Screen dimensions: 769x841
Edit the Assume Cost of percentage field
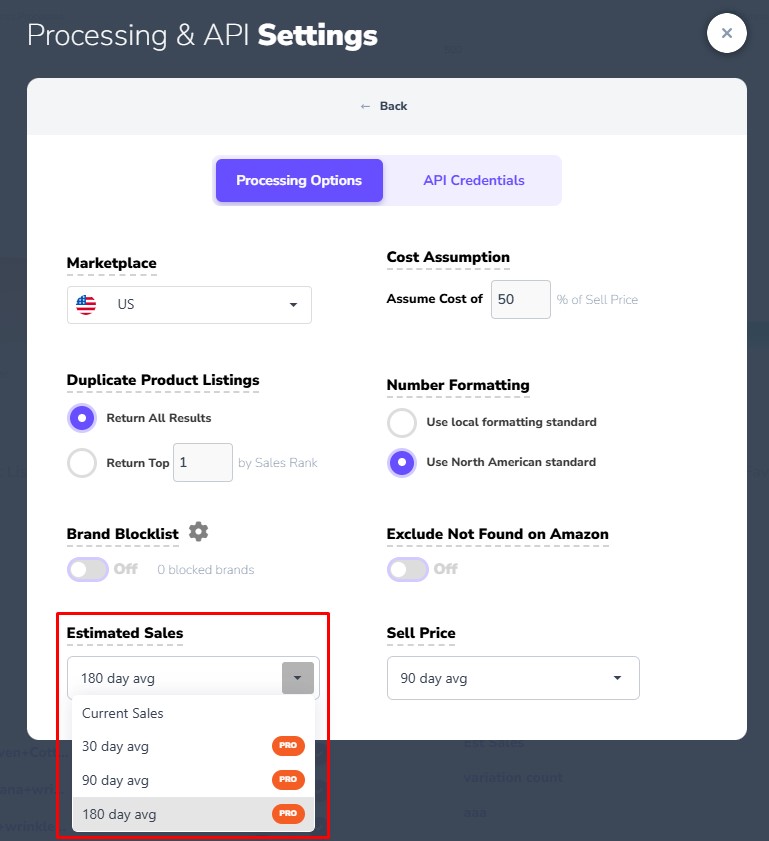[x=520, y=299]
